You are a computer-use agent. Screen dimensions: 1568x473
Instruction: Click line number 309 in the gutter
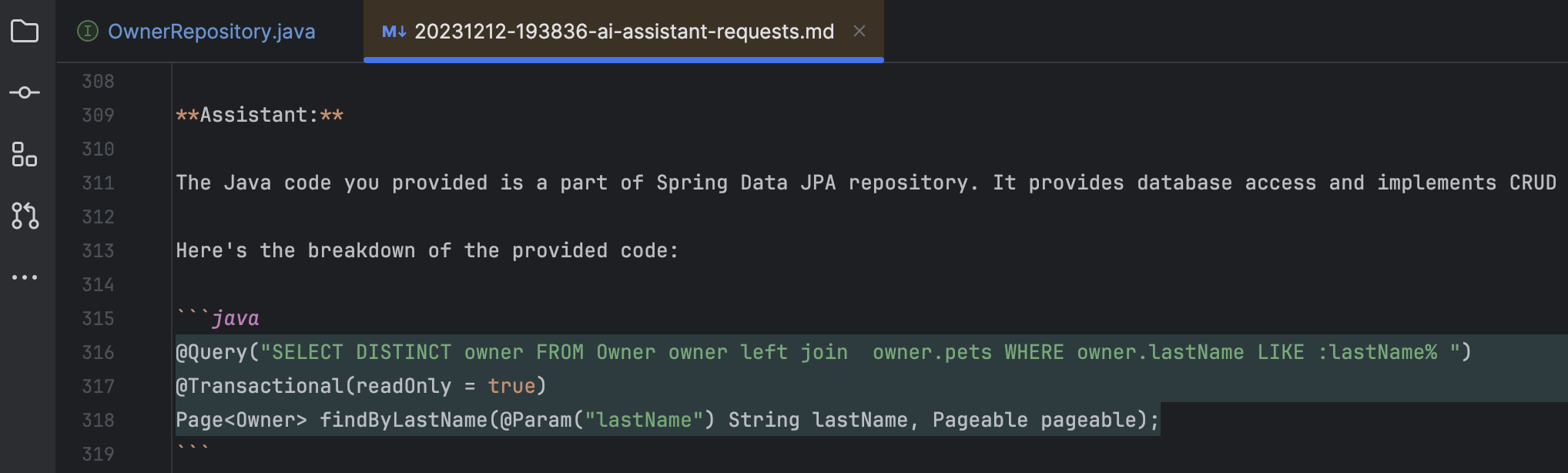click(x=98, y=115)
